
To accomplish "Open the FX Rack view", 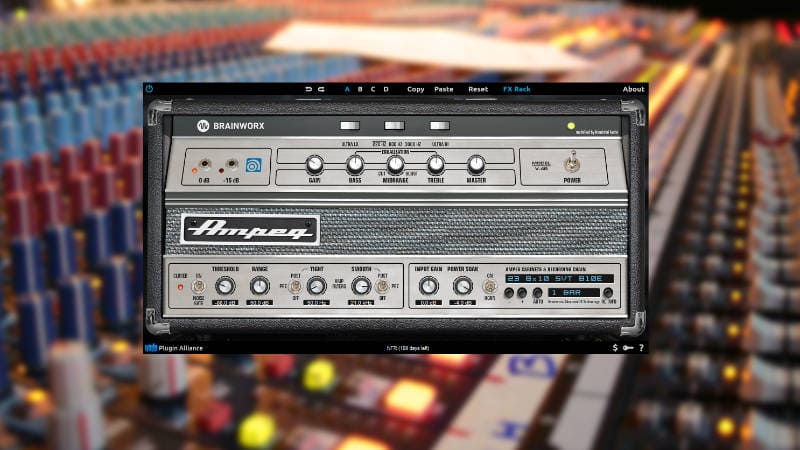I will pos(516,89).
